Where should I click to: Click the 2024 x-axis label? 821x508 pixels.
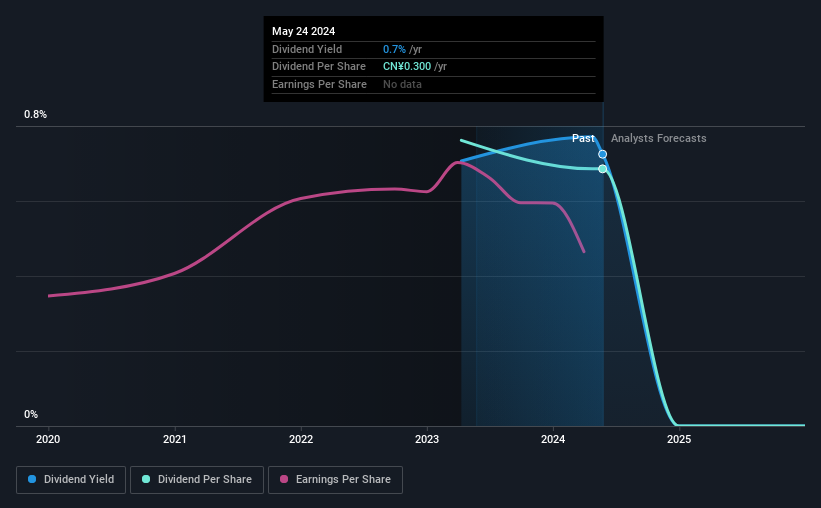(553, 439)
